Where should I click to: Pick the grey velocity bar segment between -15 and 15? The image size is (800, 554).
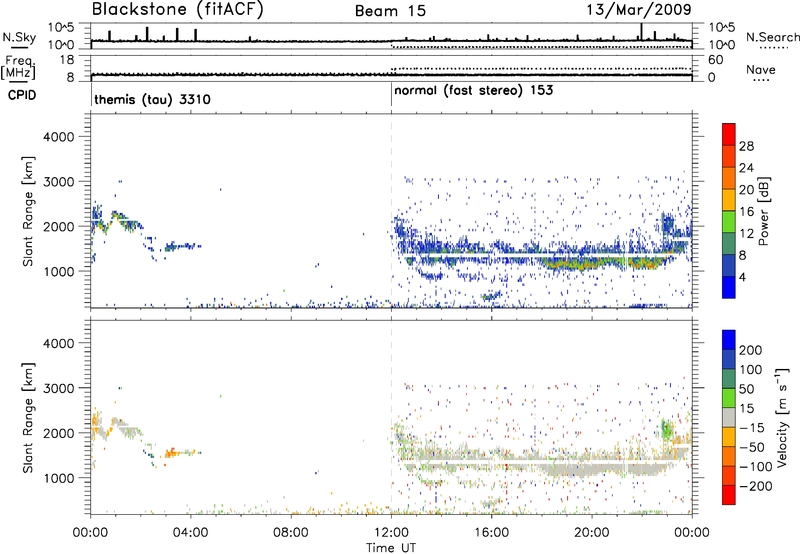click(729, 417)
